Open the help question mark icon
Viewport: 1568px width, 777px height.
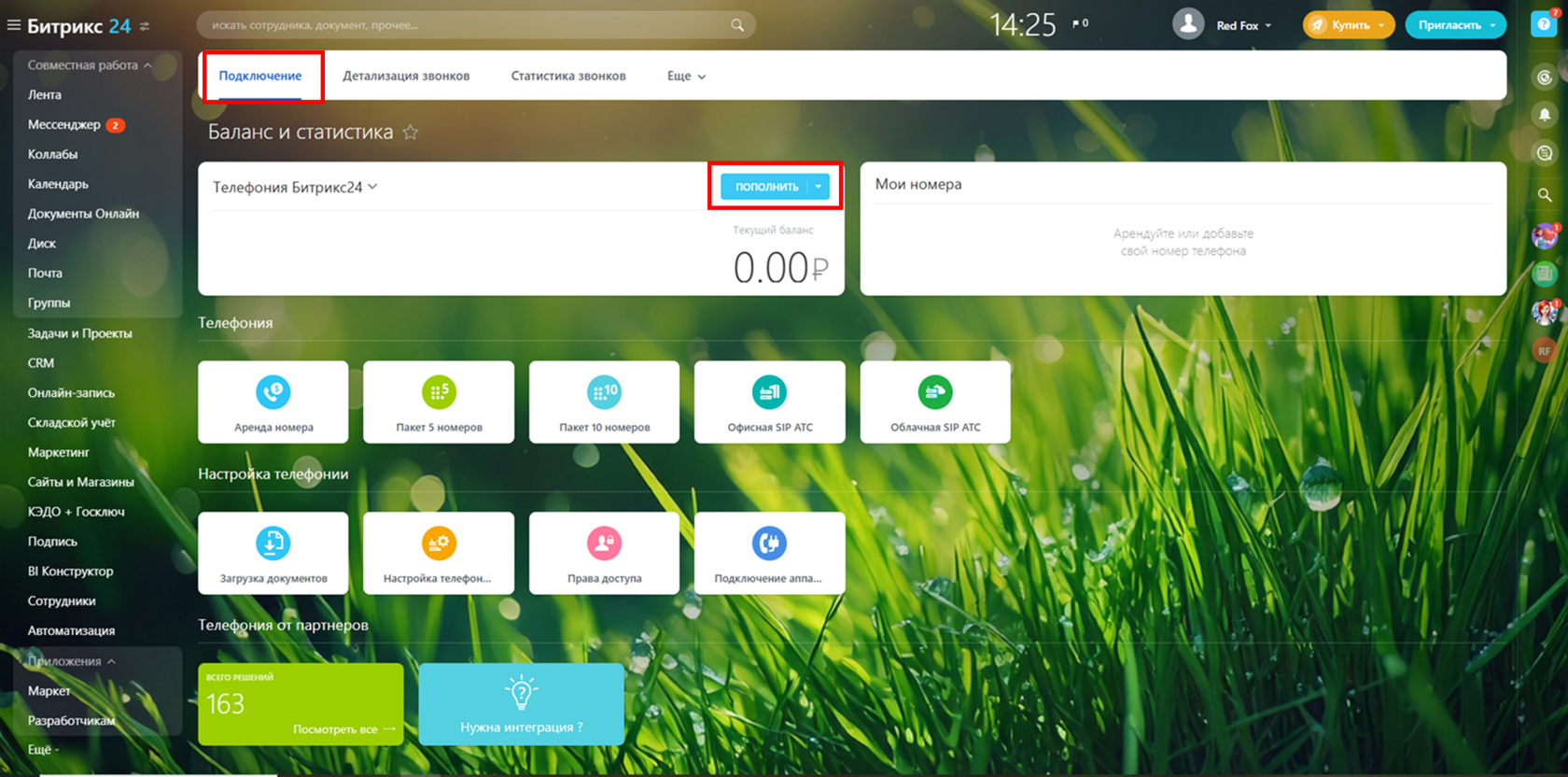click(1544, 24)
